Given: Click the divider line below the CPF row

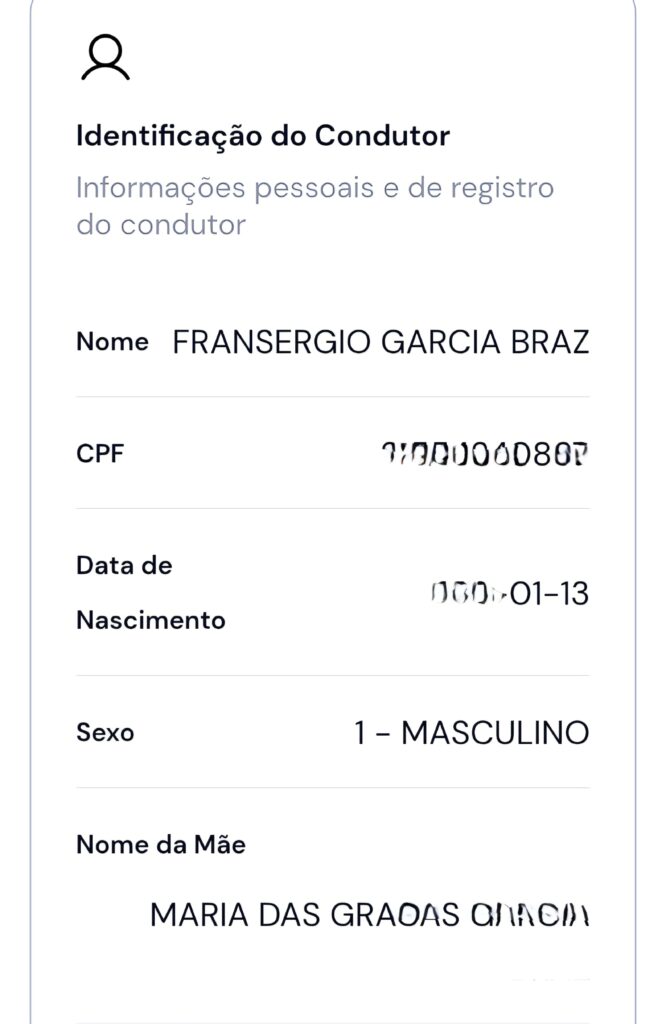Looking at the screenshot, I should coord(333,508).
